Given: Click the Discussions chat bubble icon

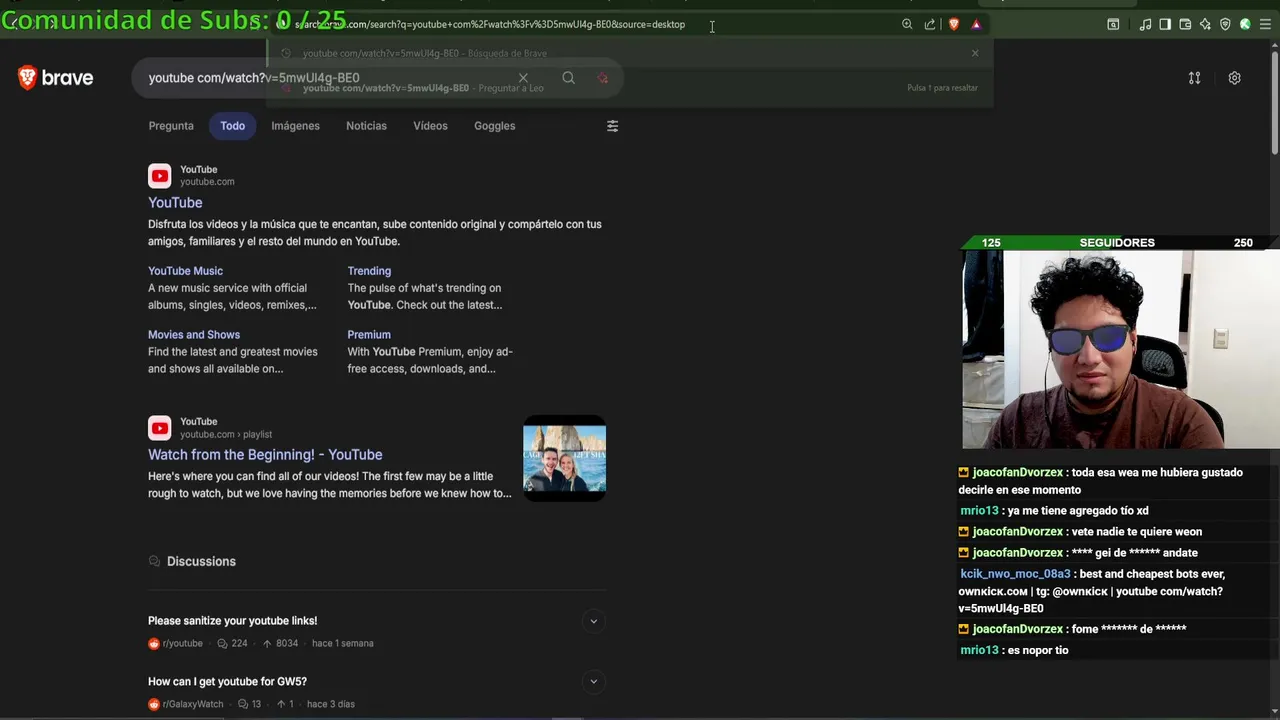Looking at the screenshot, I should point(154,562).
